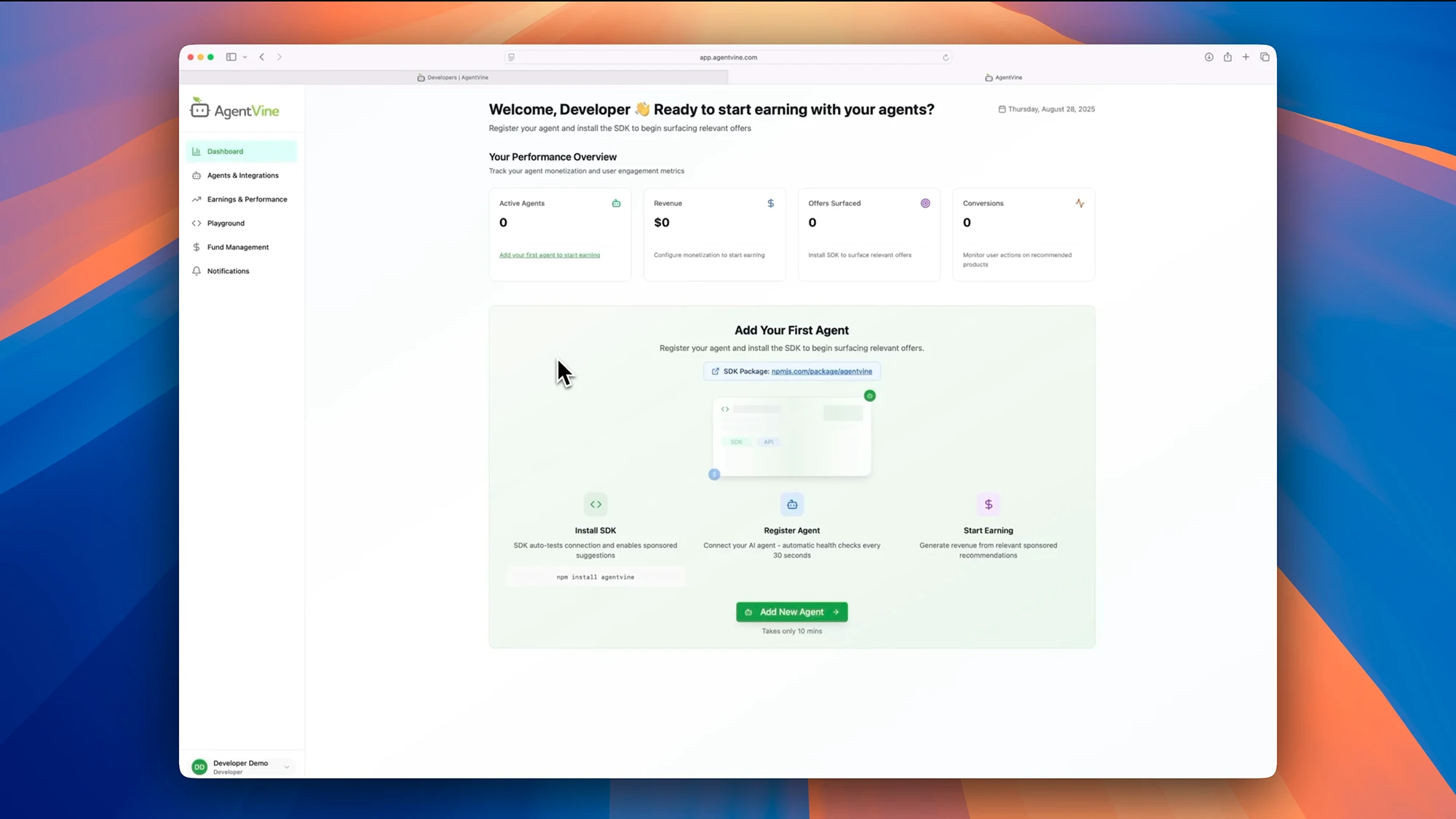Open the sidebar toggle dropdown arrow in toolbar

245,57
